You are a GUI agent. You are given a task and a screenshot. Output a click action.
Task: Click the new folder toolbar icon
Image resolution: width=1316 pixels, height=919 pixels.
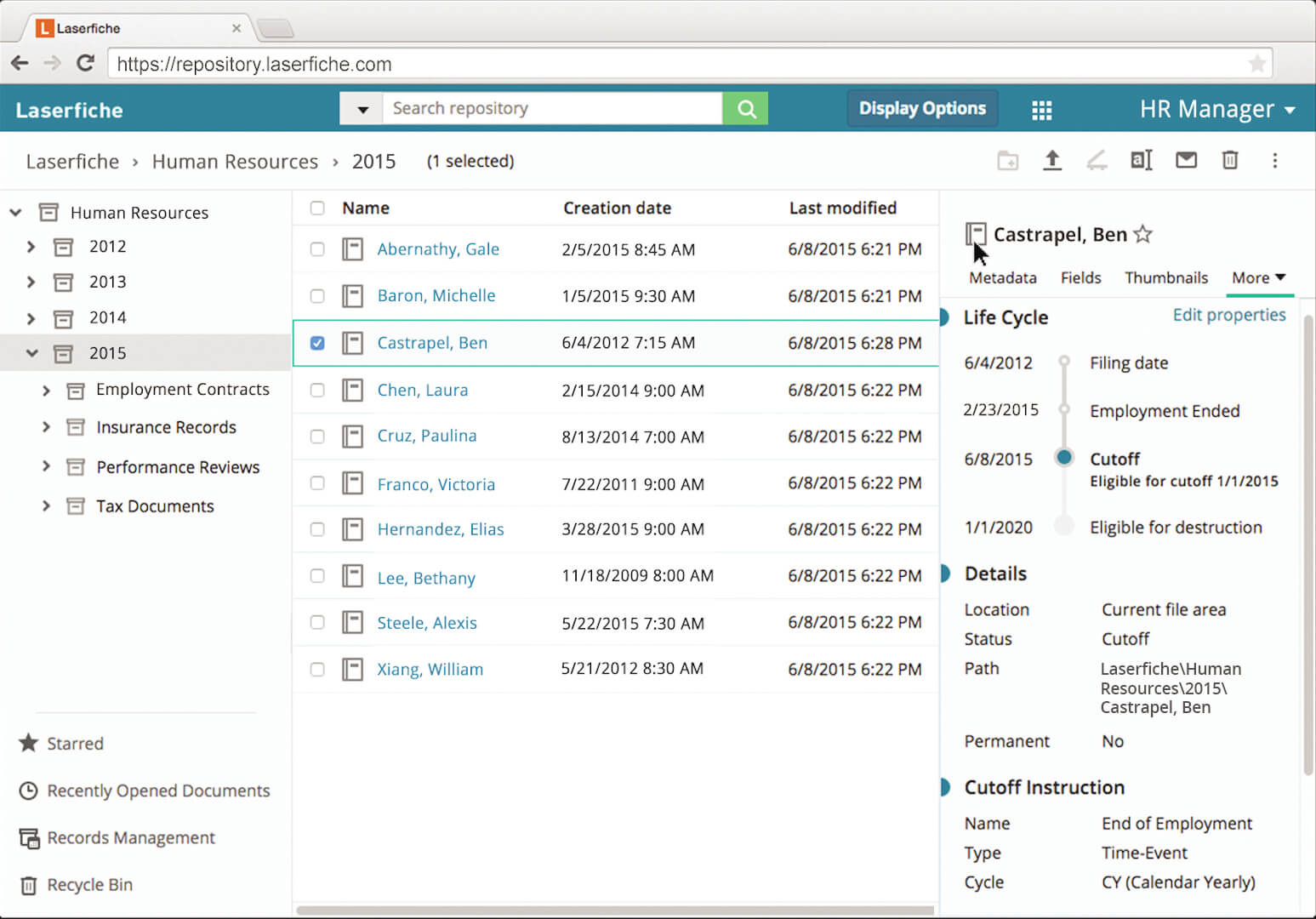pyautogui.click(x=1008, y=160)
